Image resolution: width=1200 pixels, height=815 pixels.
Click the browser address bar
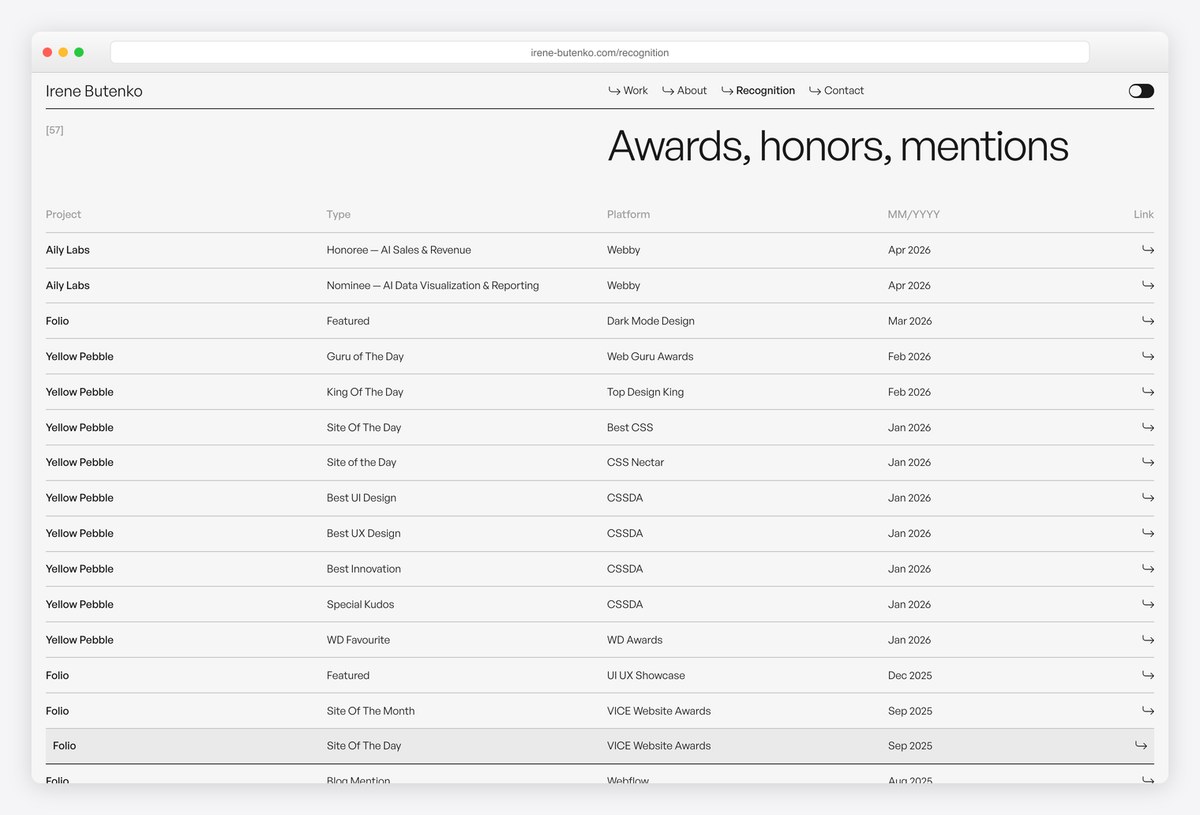pos(600,52)
